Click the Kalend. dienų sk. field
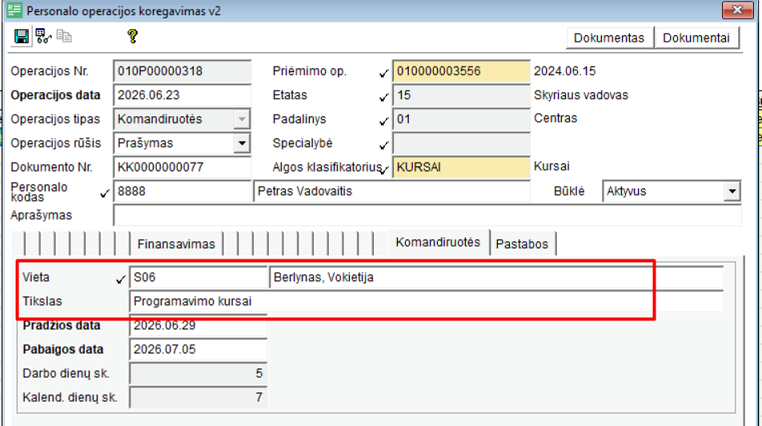This screenshot has width=762, height=426. point(198,397)
